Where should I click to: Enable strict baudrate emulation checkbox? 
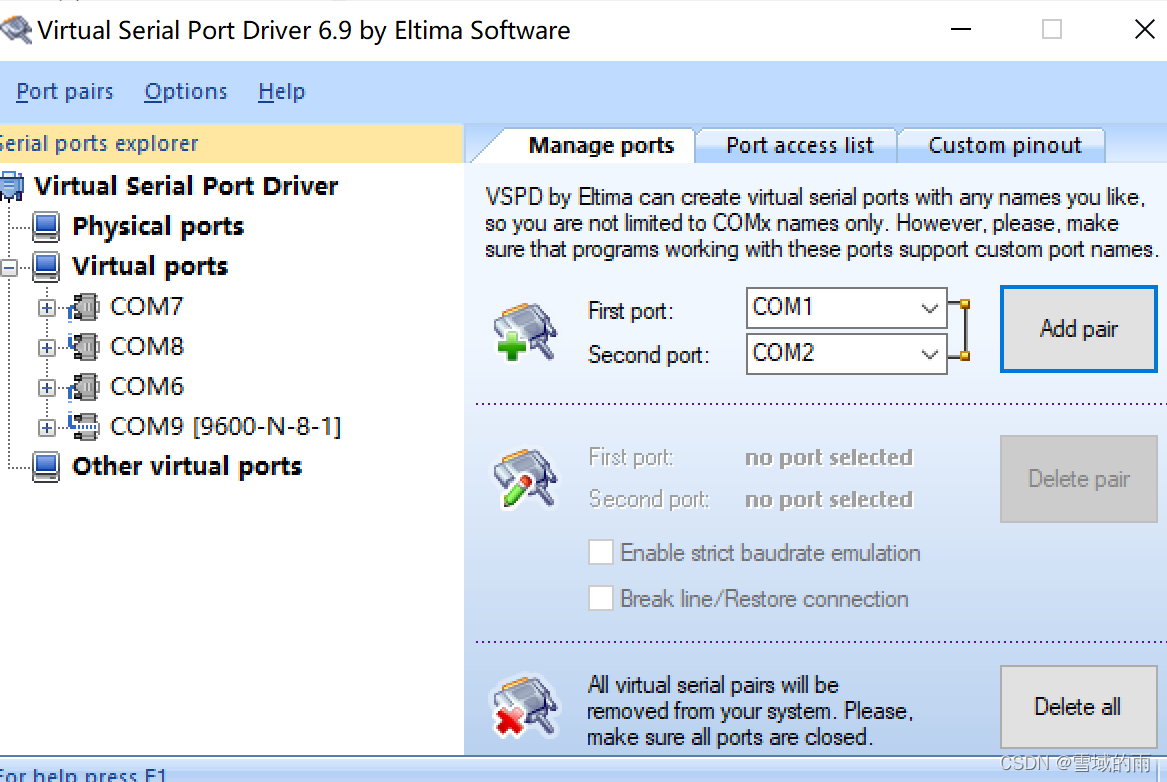(x=601, y=553)
